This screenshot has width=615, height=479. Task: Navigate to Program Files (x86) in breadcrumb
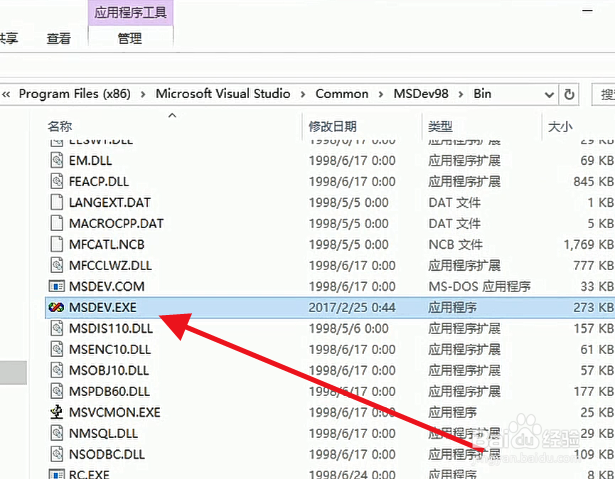click(x=75, y=94)
